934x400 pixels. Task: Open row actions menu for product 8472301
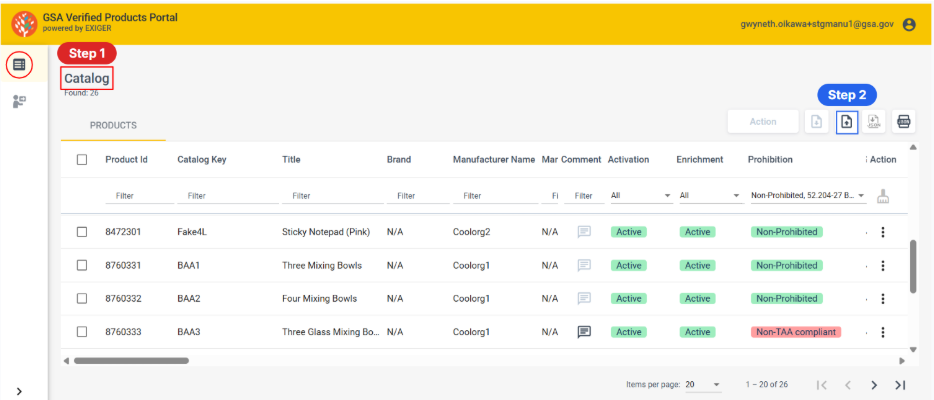pyautogui.click(x=883, y=232)
